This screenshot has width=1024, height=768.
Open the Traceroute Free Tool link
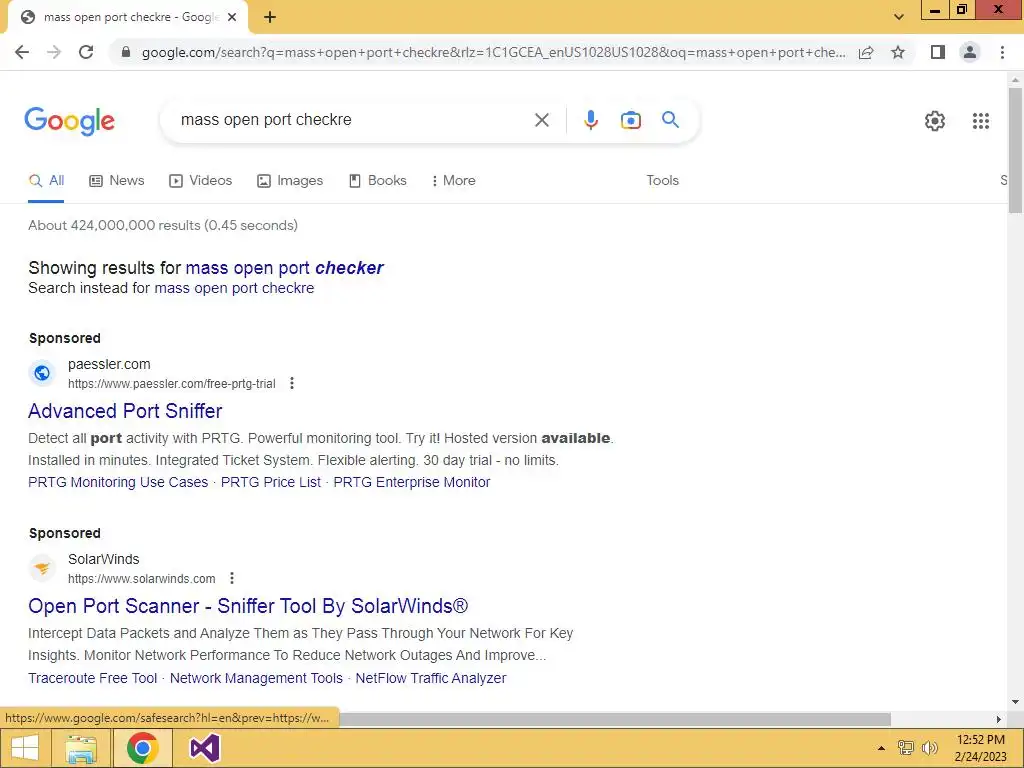92,678
